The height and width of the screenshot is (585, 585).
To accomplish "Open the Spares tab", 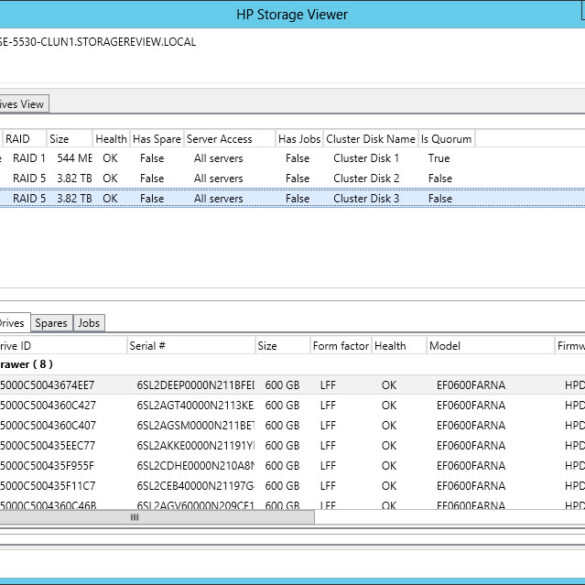I will [x=51, y=323].
